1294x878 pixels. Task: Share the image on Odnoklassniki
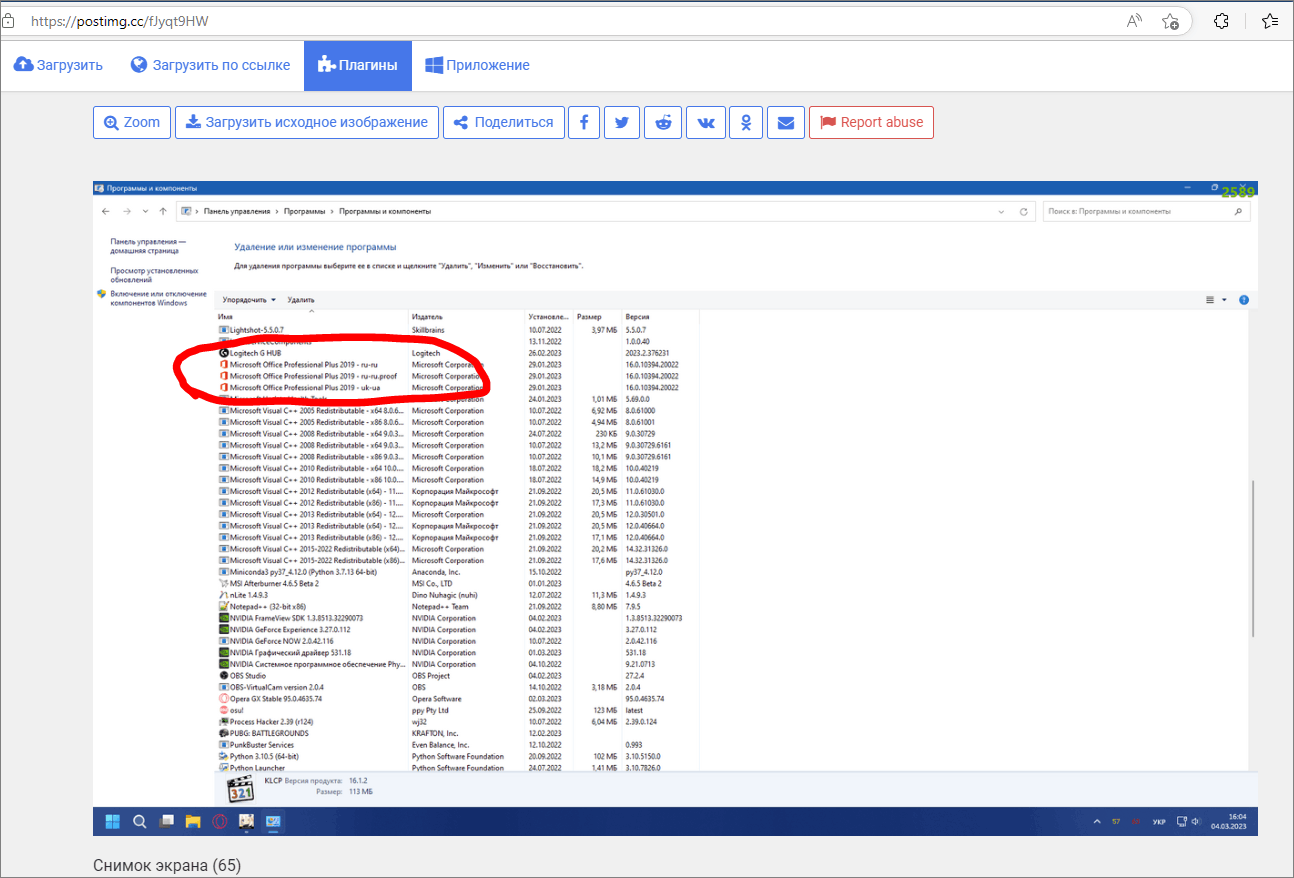[746, 122]
